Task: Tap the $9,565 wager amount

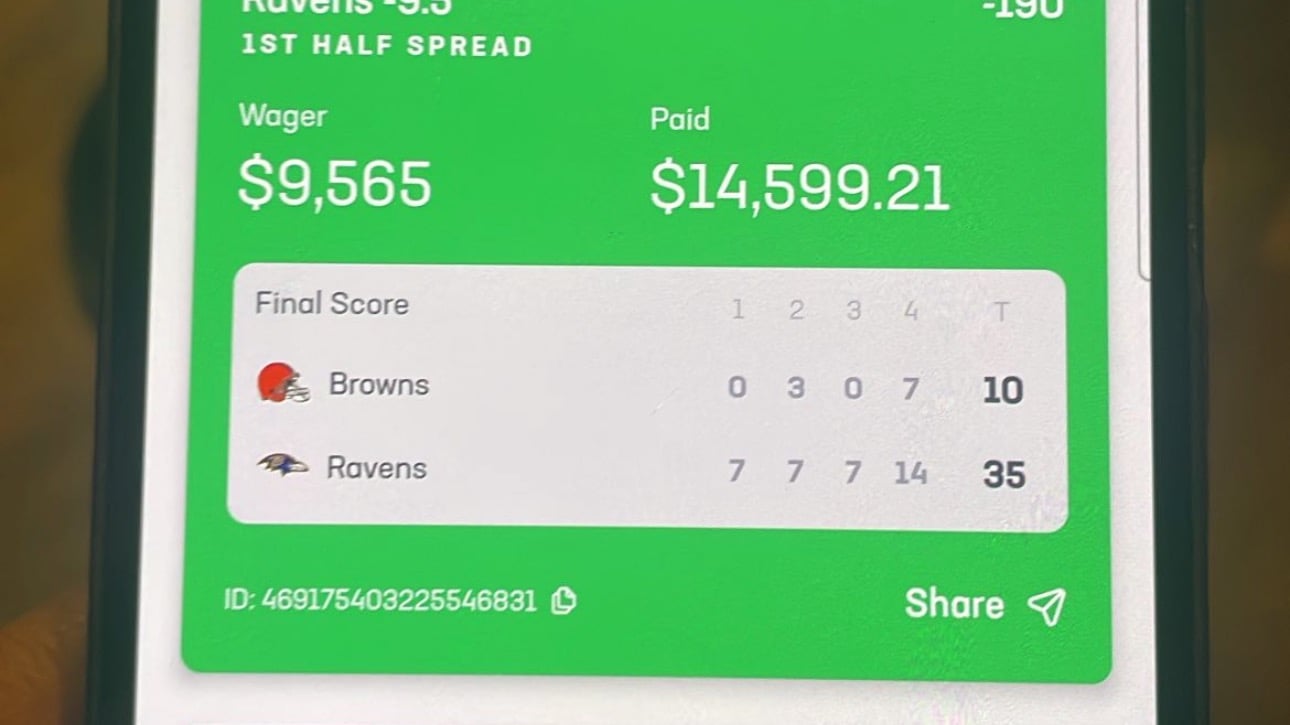Action: pos(335,184)
